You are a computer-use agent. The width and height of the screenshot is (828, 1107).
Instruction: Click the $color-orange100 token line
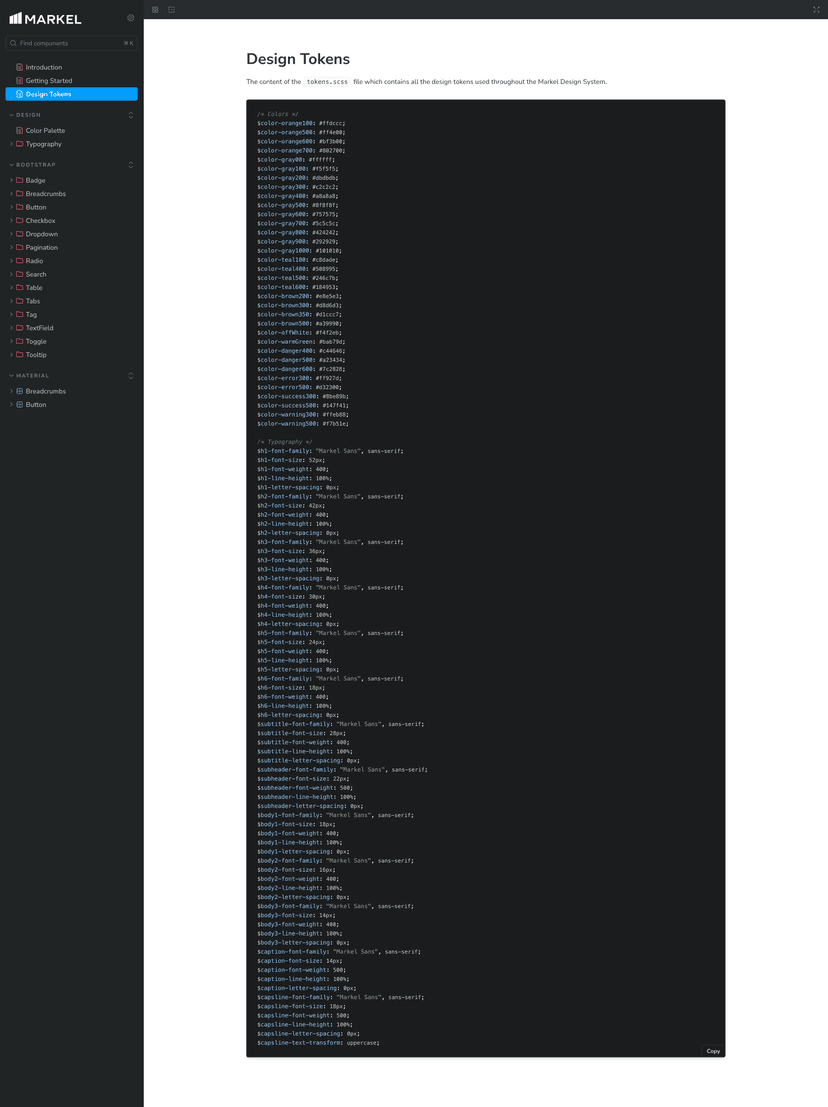click(x=301, y=124)
